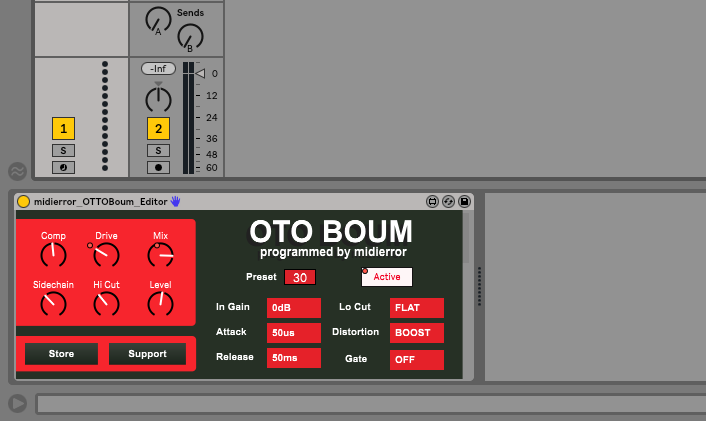This screenshot has width=706, height=421.
Task: Click the hot-swap preset icon in device header
Action: tap(449, 201)
